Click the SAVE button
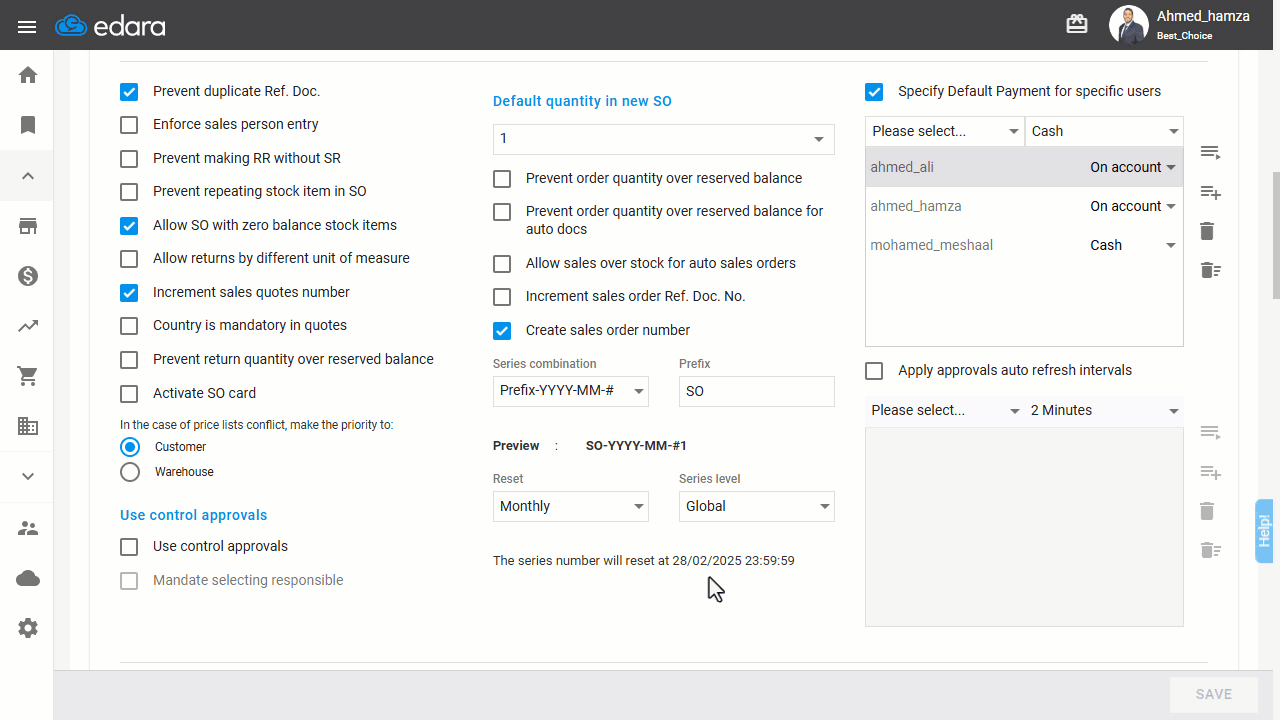The height and width of the screenshot is (720, 1280). point(1214,694)
